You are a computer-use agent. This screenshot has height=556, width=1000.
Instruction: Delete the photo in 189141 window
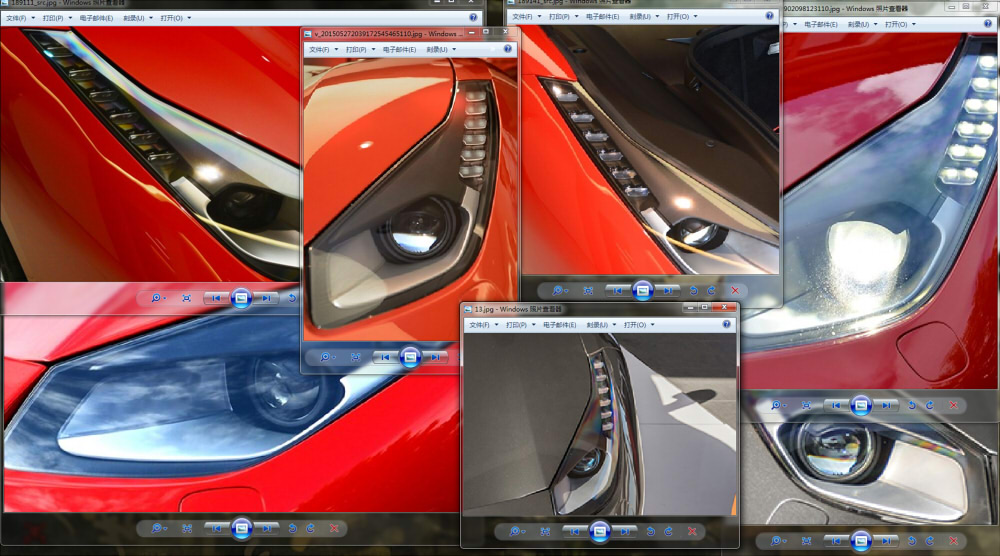[x=735, y=290]
